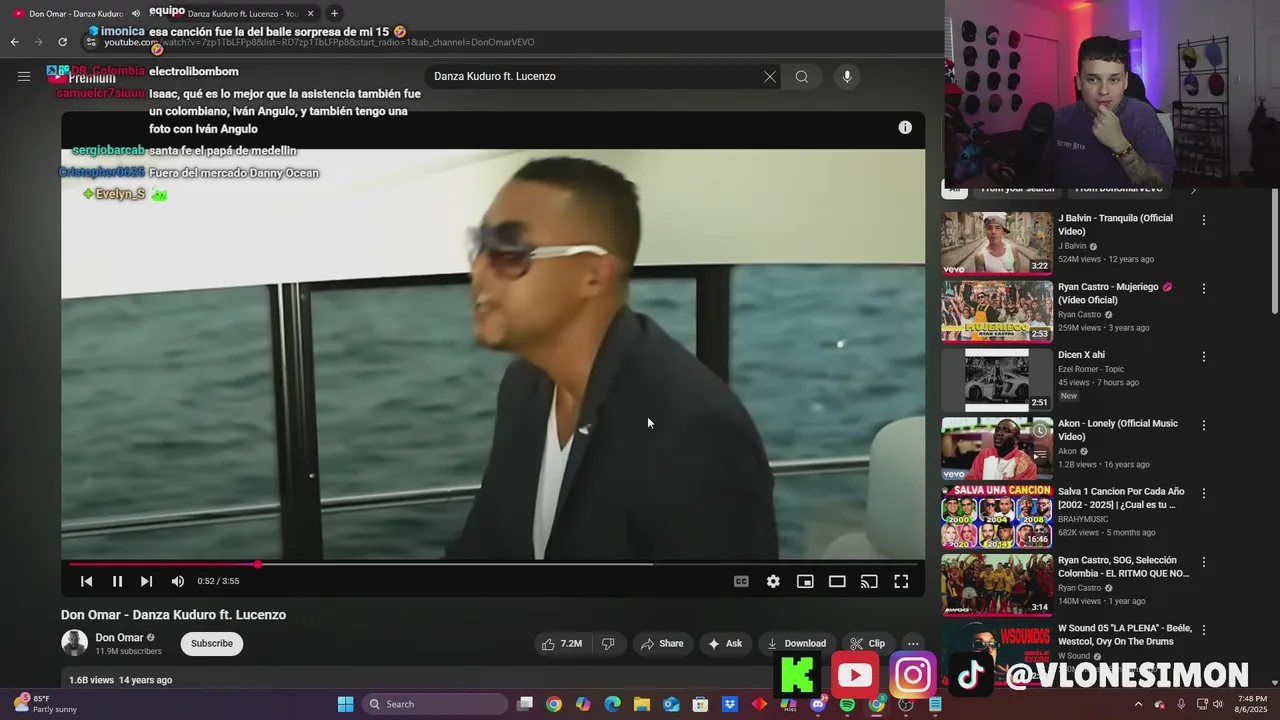
Task: Open options menu for Ryan Castro Mujeriego
Action: point(1204,289)
